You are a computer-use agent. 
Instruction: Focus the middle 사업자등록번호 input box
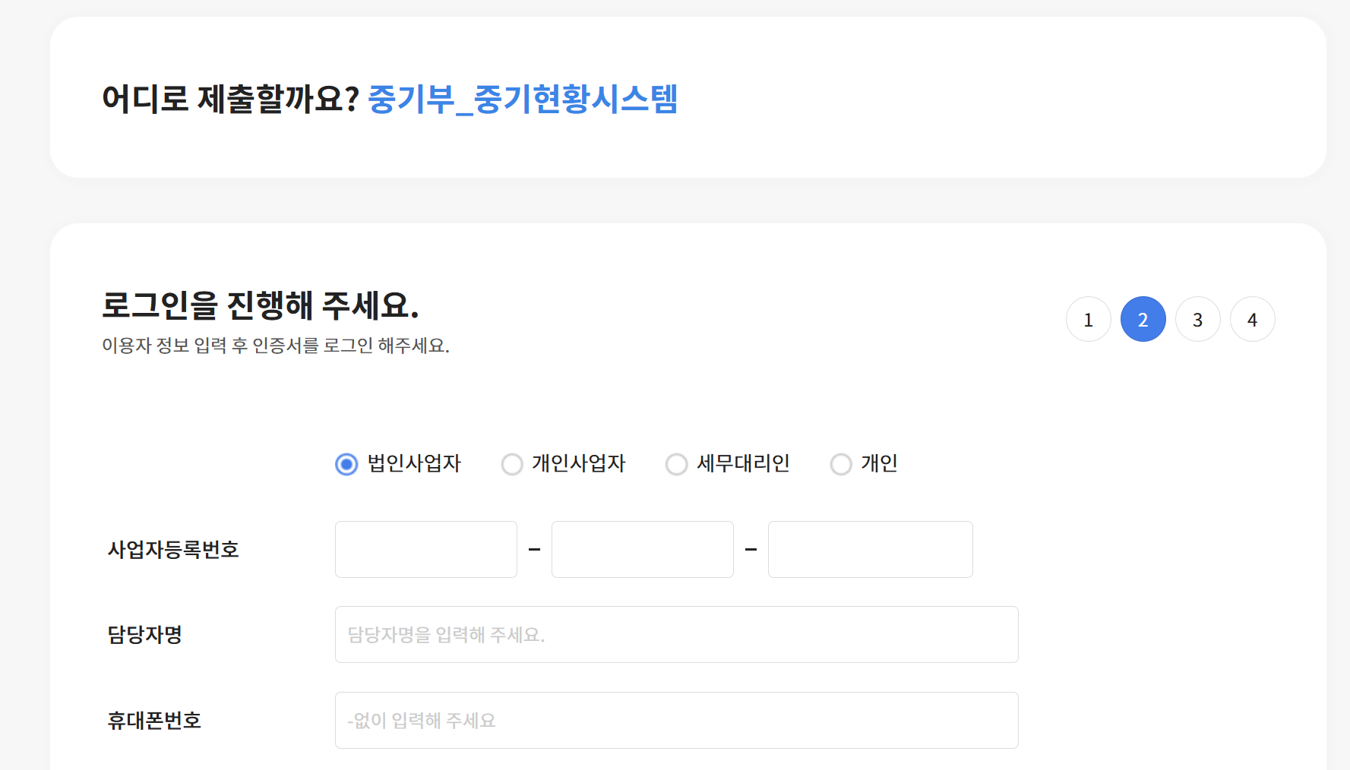point(642,549)
